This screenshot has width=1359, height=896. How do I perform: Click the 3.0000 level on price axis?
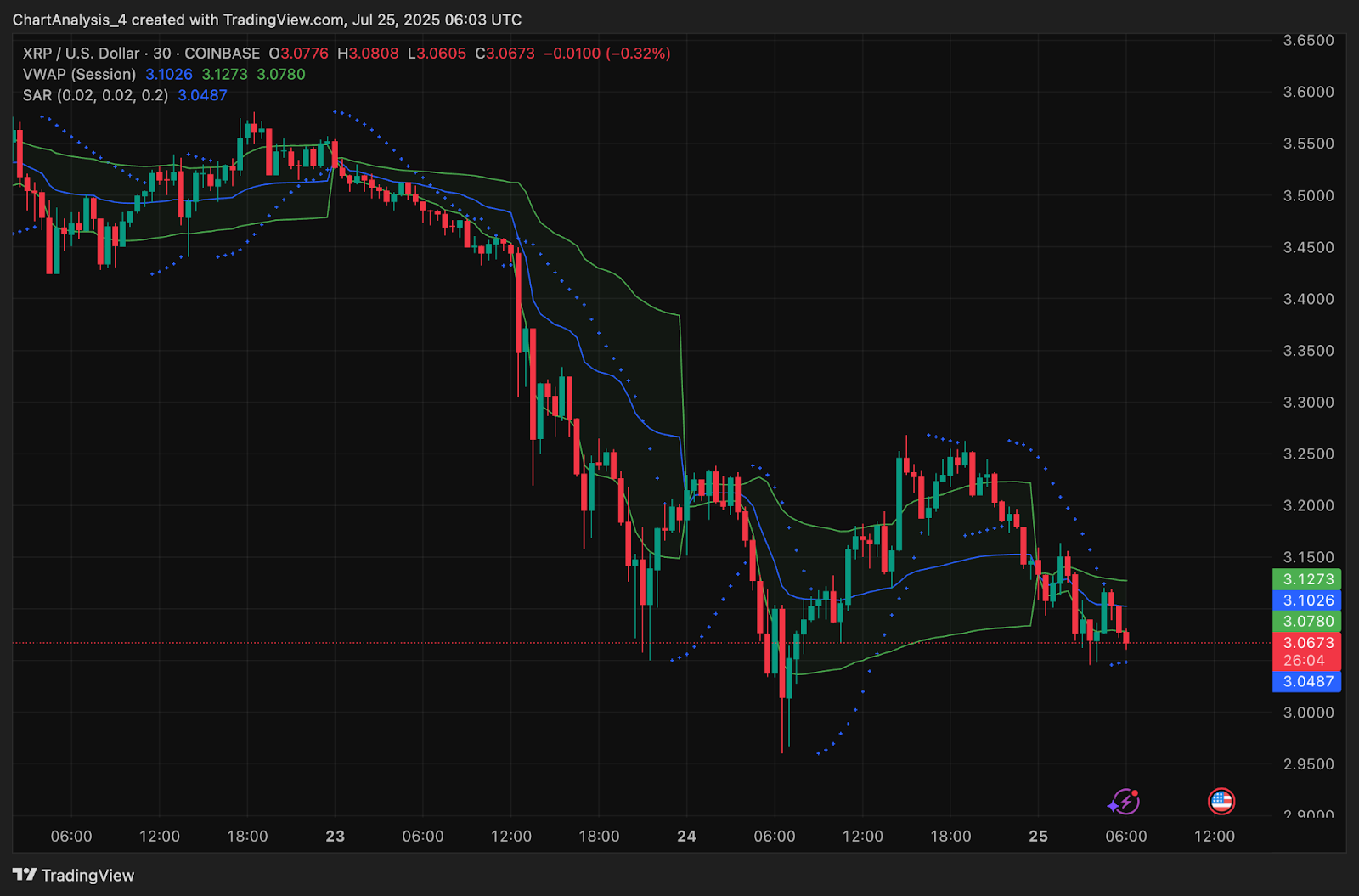[1308, 713]
